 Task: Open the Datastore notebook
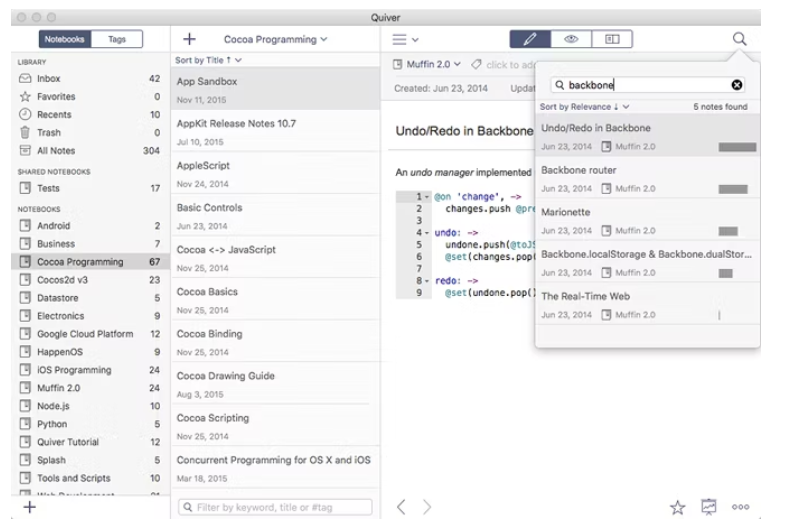point(90,298)
